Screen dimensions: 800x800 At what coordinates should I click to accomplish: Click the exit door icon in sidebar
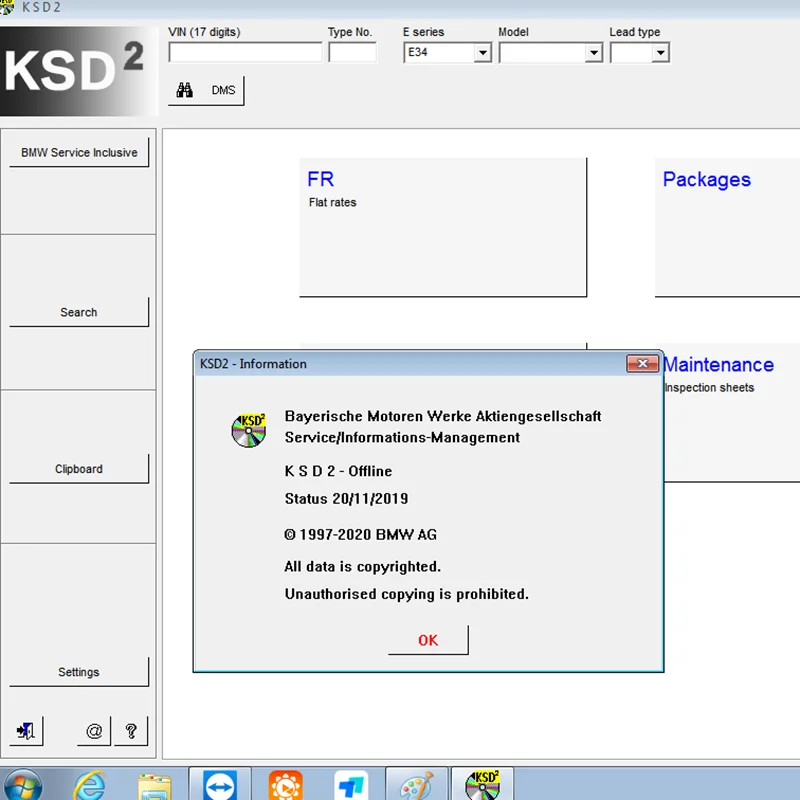click(26, 731)
